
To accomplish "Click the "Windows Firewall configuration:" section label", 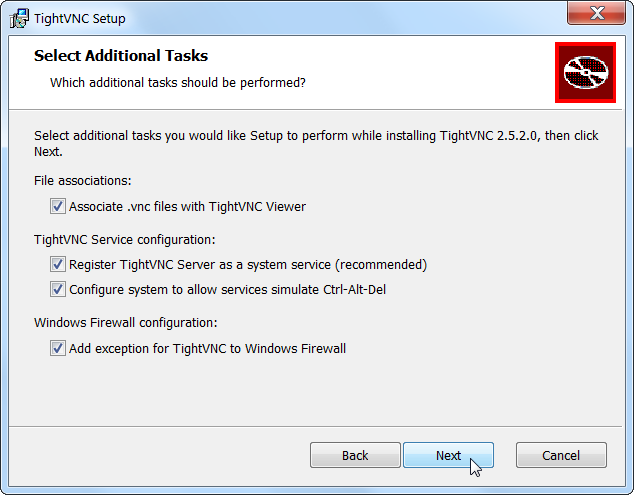I will (126, 323).
